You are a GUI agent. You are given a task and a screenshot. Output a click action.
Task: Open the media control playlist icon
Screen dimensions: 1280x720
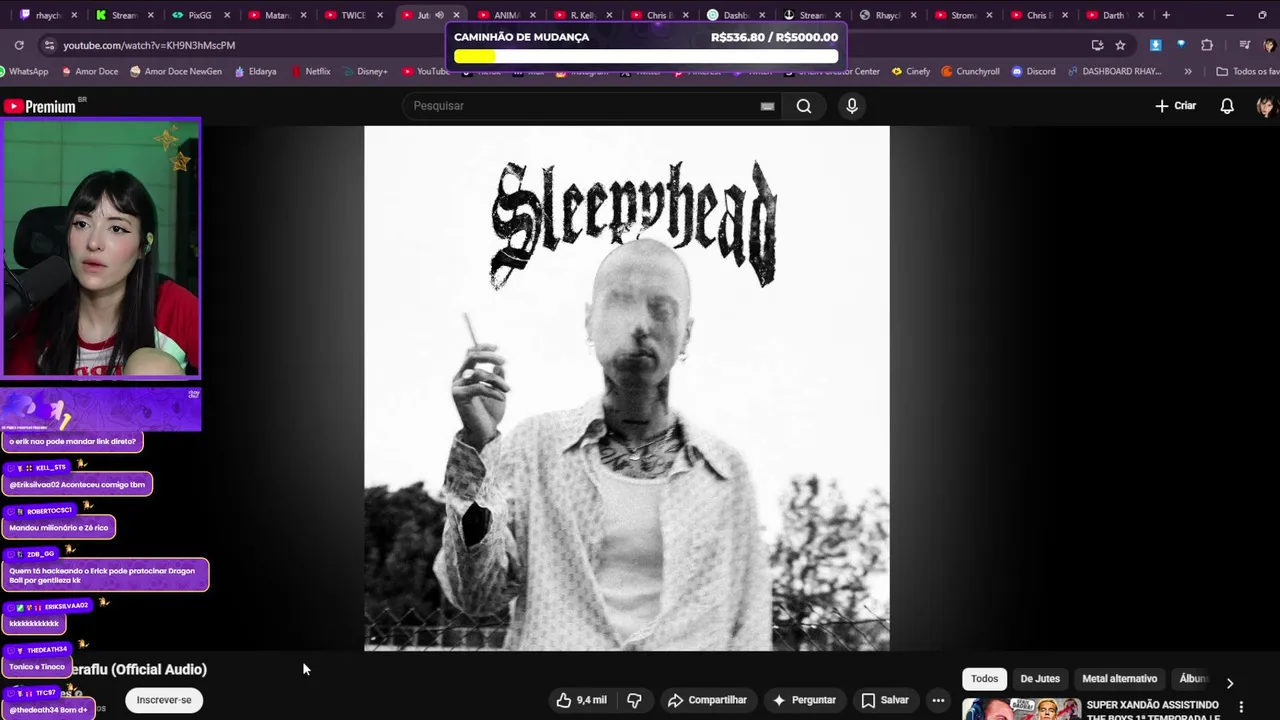[1244, 45]
